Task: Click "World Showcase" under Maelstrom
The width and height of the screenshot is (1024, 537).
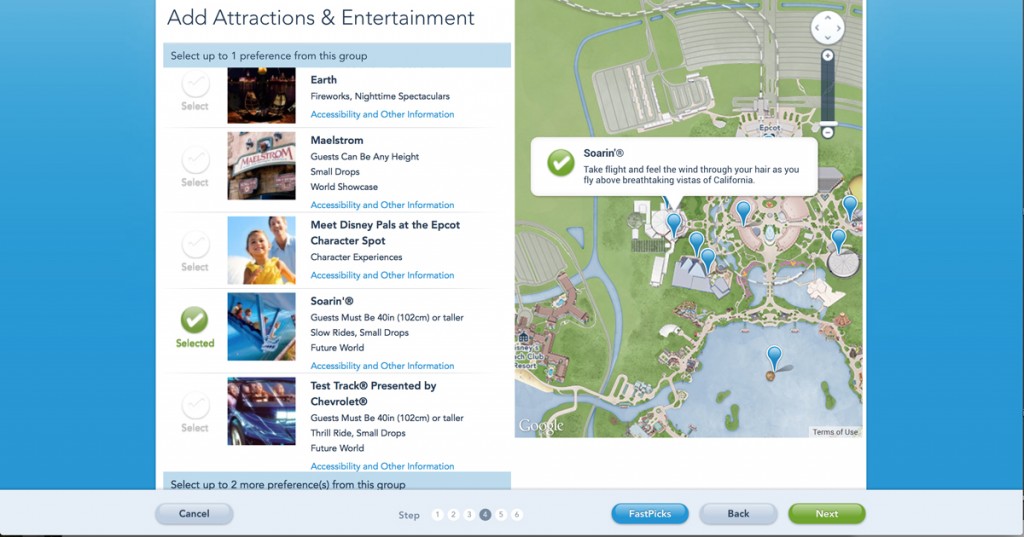Action: click(x=344, y=187)
